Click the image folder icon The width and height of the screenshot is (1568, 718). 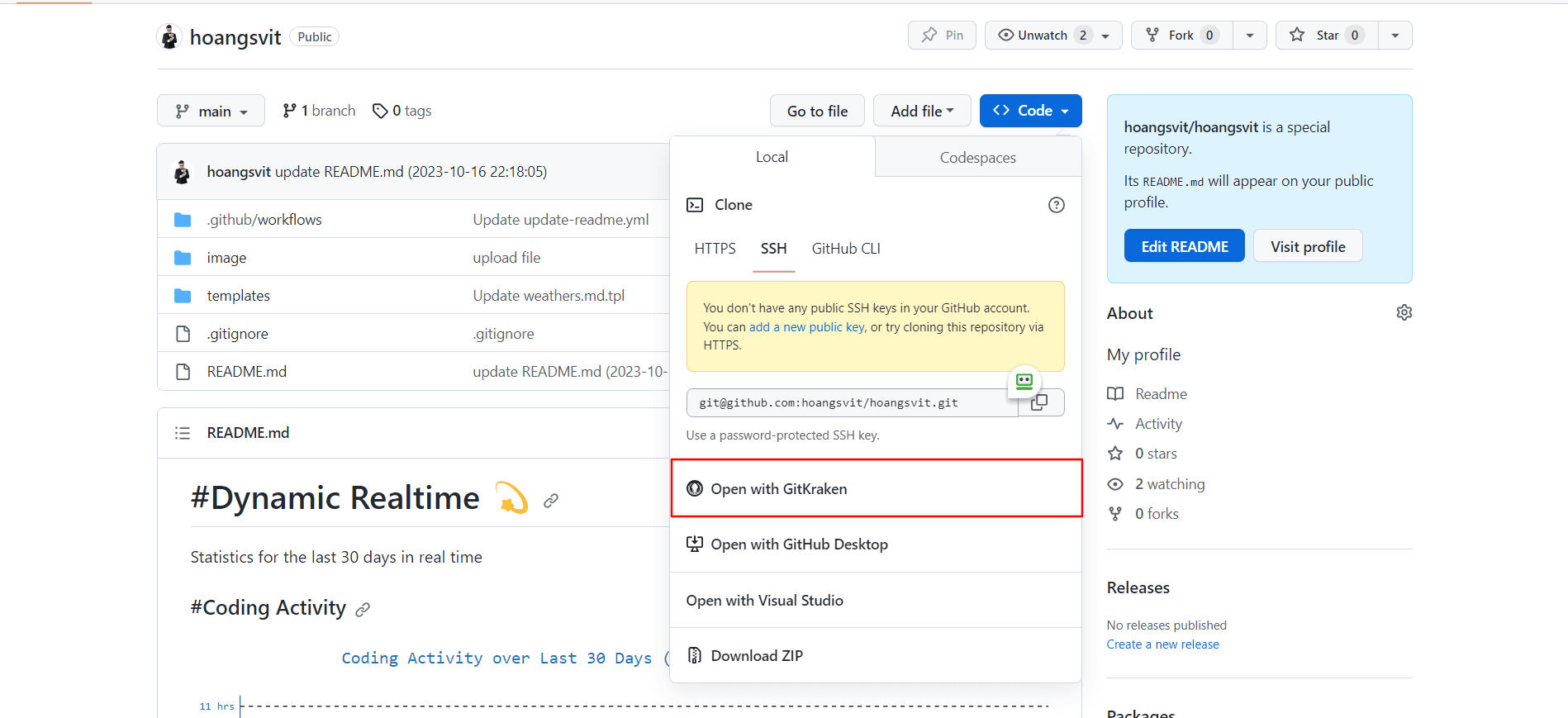tap(183, 258)
